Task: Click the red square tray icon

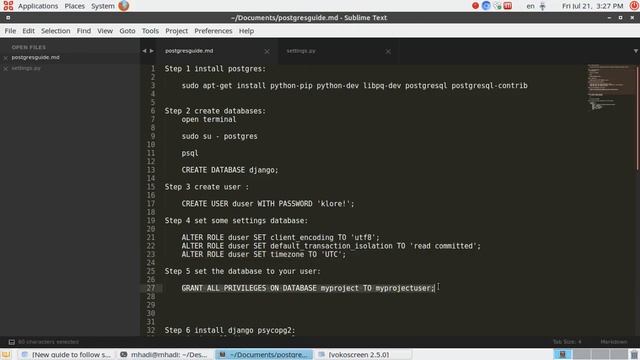Action: (508, 6)
